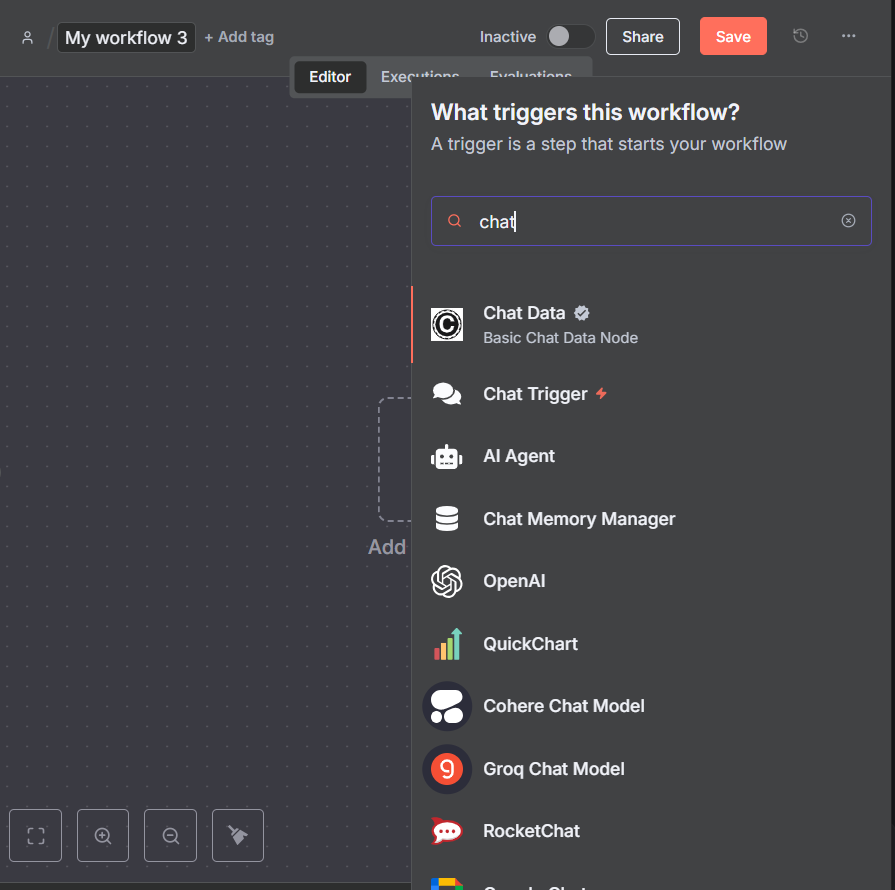Select the Chat Memory Manager database icon
Screen dimensions: 895x890
pos(447,519)
